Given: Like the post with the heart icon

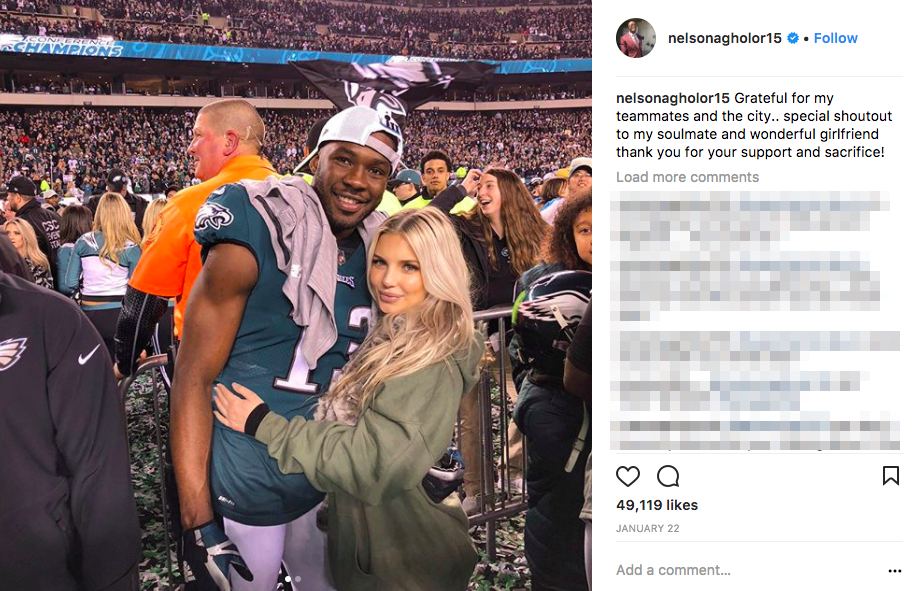Looking at the screenshot, I should [627, 476].
